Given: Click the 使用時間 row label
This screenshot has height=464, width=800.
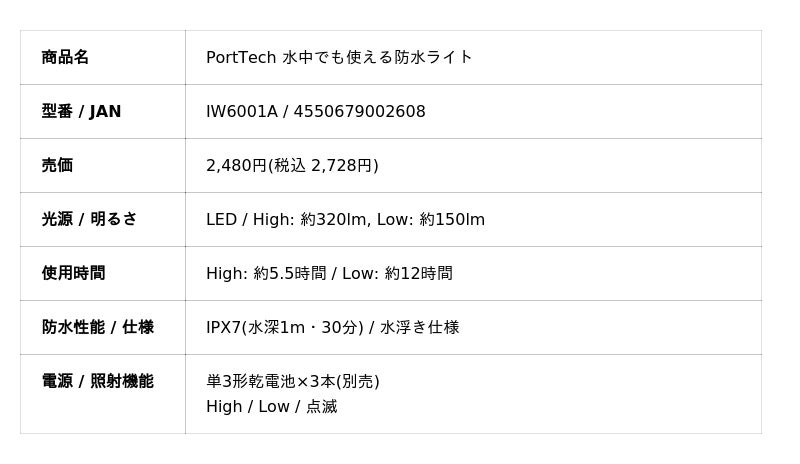Looking at the screenshot, I should click(x=73, y=274).
